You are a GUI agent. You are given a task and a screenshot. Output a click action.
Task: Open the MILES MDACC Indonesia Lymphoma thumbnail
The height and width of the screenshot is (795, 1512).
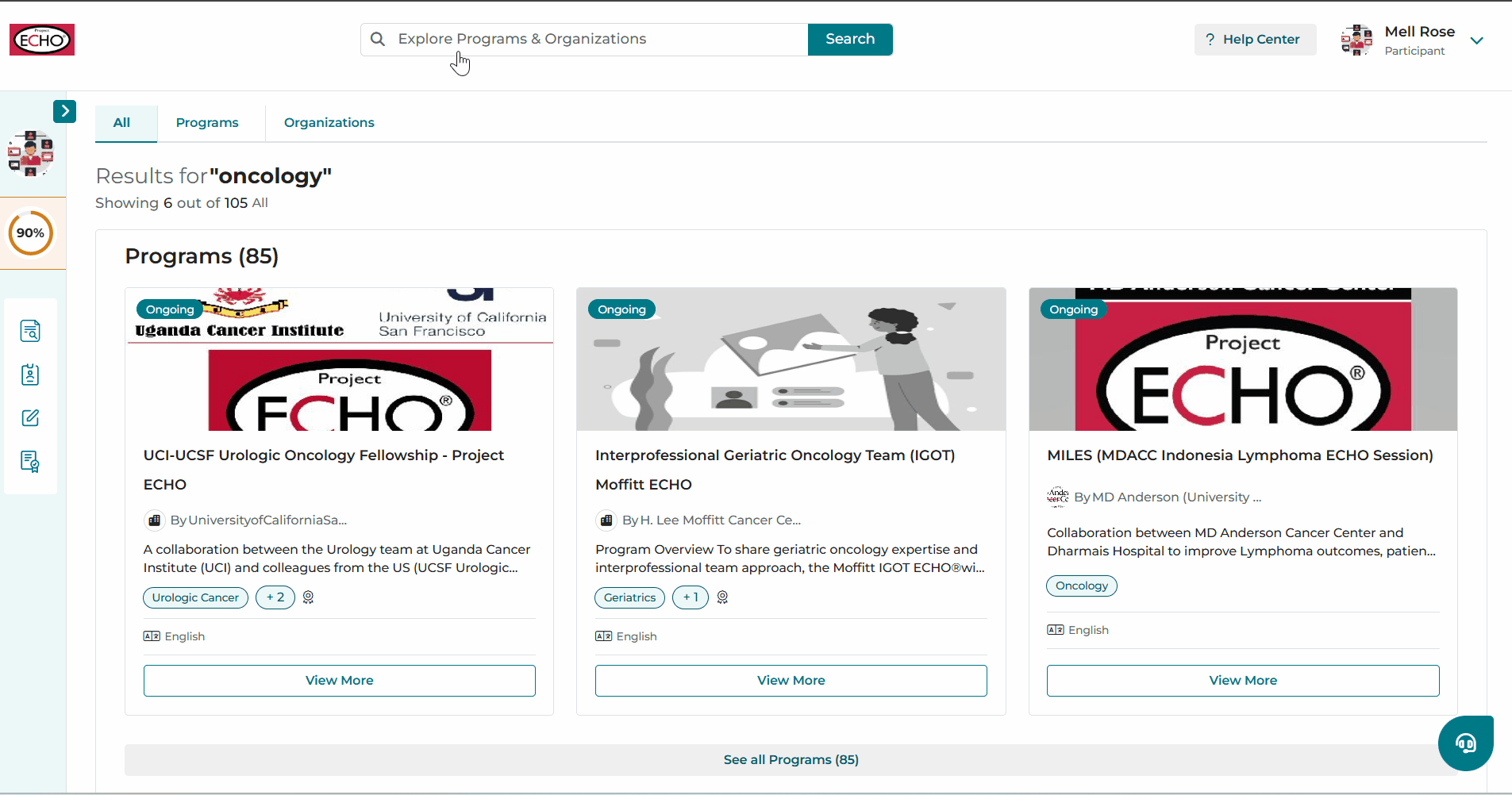tap(1243, 359)
